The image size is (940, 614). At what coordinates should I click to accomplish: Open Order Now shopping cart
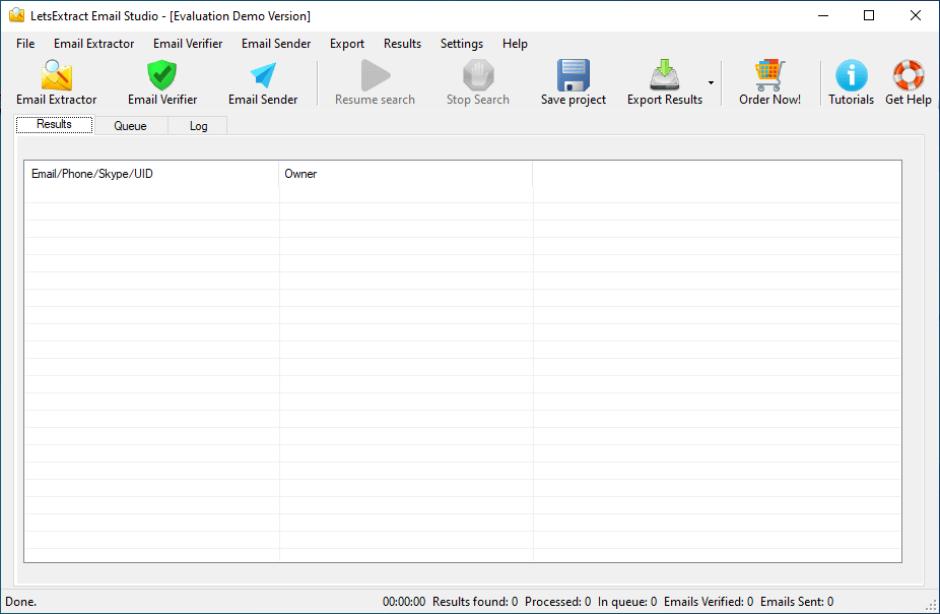769,75
